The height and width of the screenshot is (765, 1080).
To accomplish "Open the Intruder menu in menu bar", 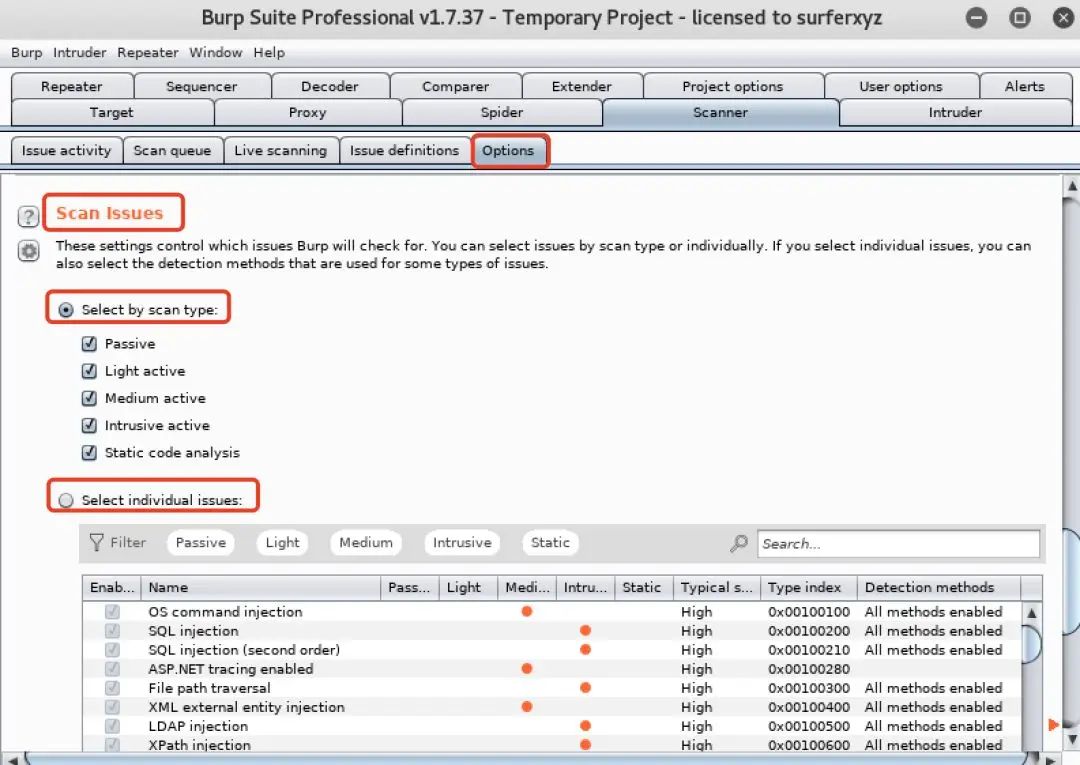I will click(x=79, y=52).
